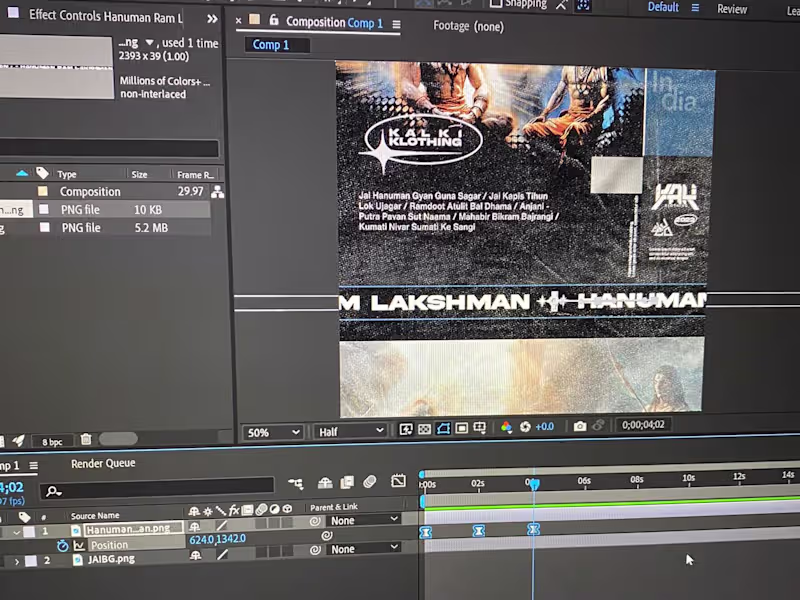Open the show channel color icon
800x600 pixels.
pyautogui.click(x=506, y=427)
